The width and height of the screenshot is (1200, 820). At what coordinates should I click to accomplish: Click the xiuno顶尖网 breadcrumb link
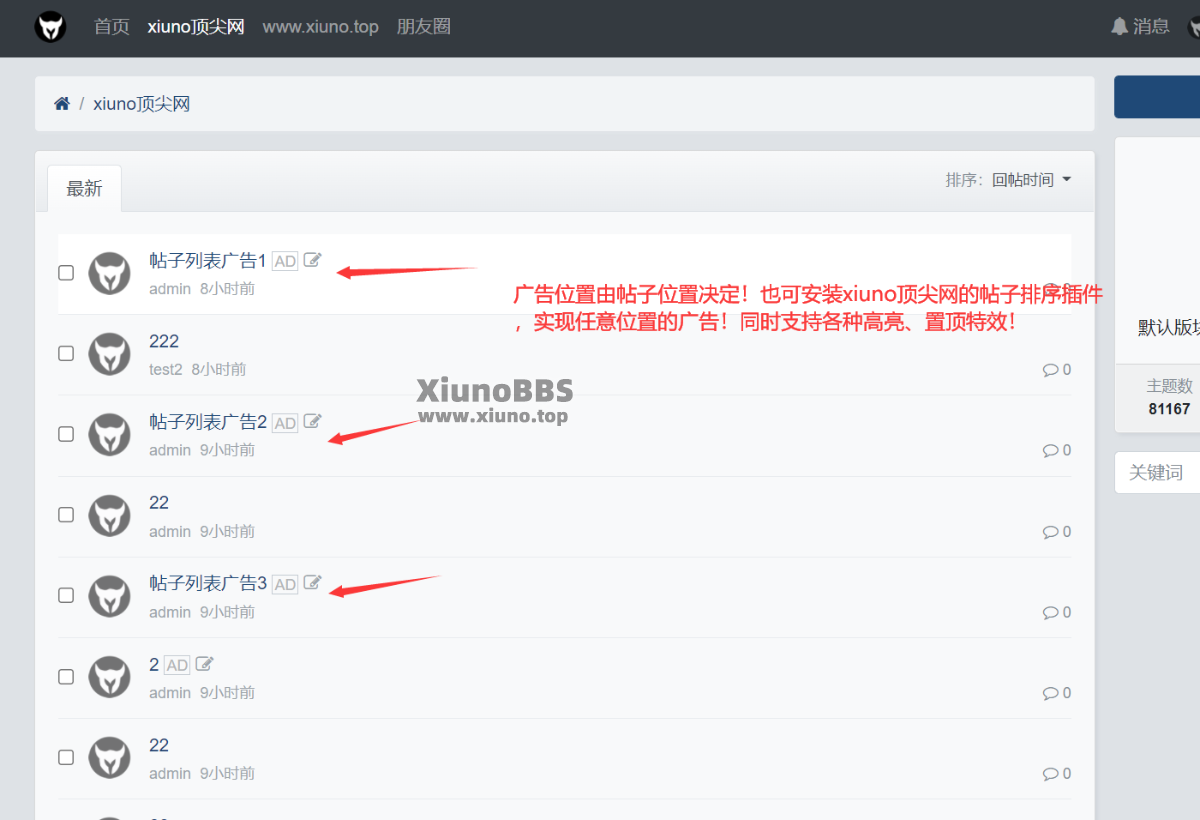point(141,104)
